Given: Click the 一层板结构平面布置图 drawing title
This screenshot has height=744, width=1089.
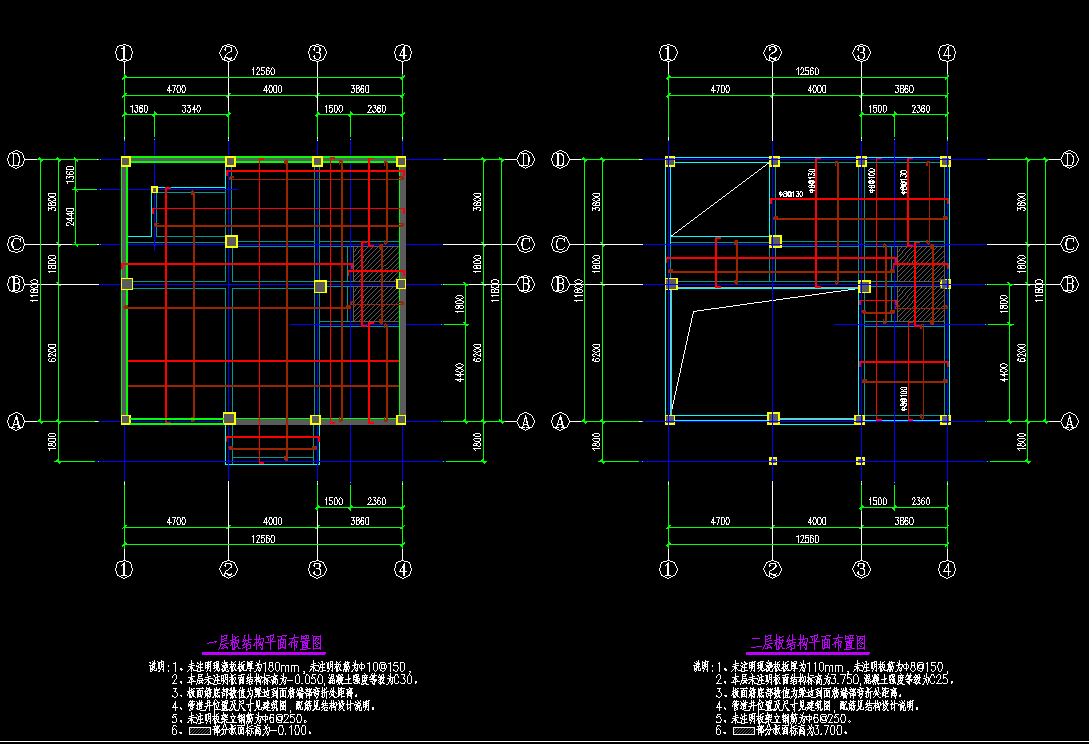Looking at the screenshot, I should pyautogui.click(x=264, y=643).
